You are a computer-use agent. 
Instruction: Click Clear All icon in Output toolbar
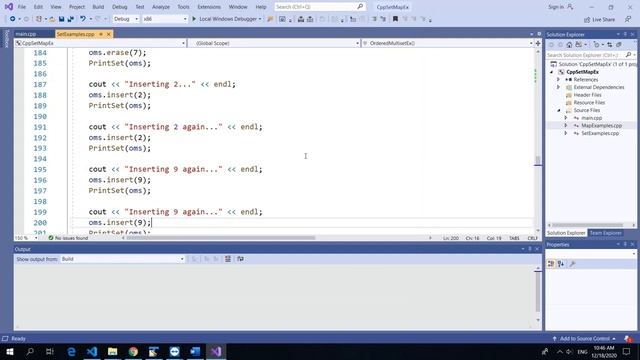[228, 259]
